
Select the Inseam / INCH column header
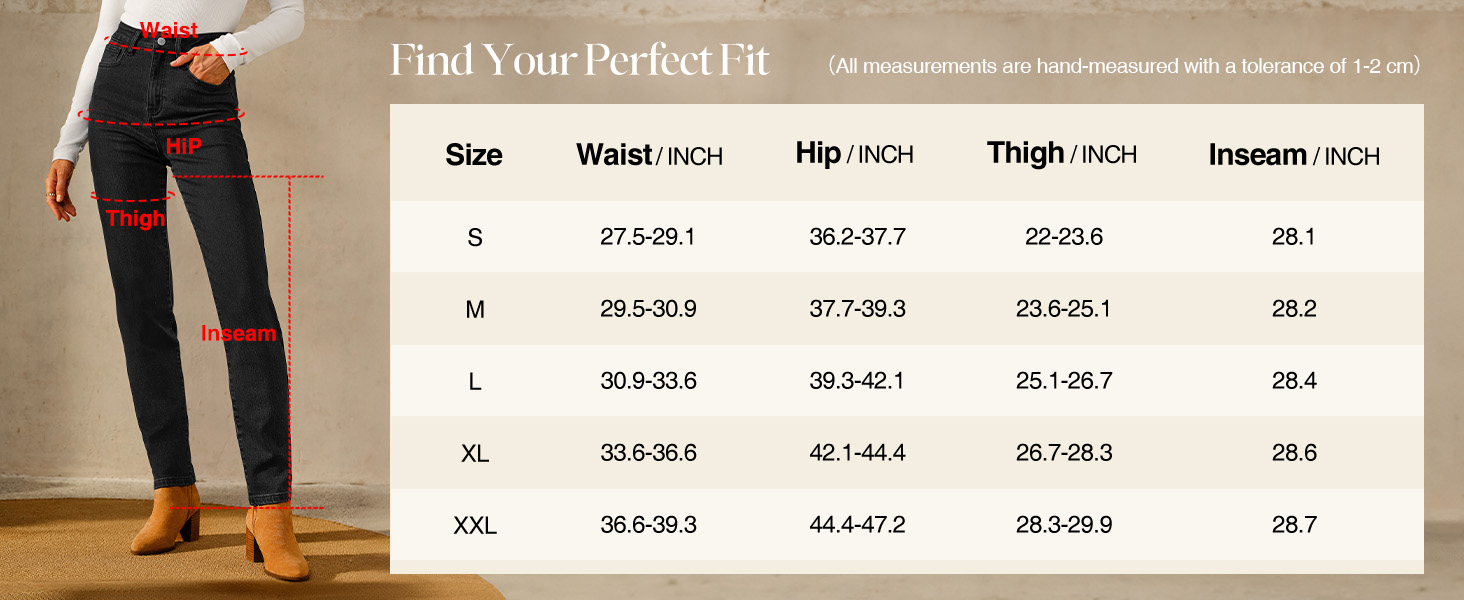pos(1293,155)
